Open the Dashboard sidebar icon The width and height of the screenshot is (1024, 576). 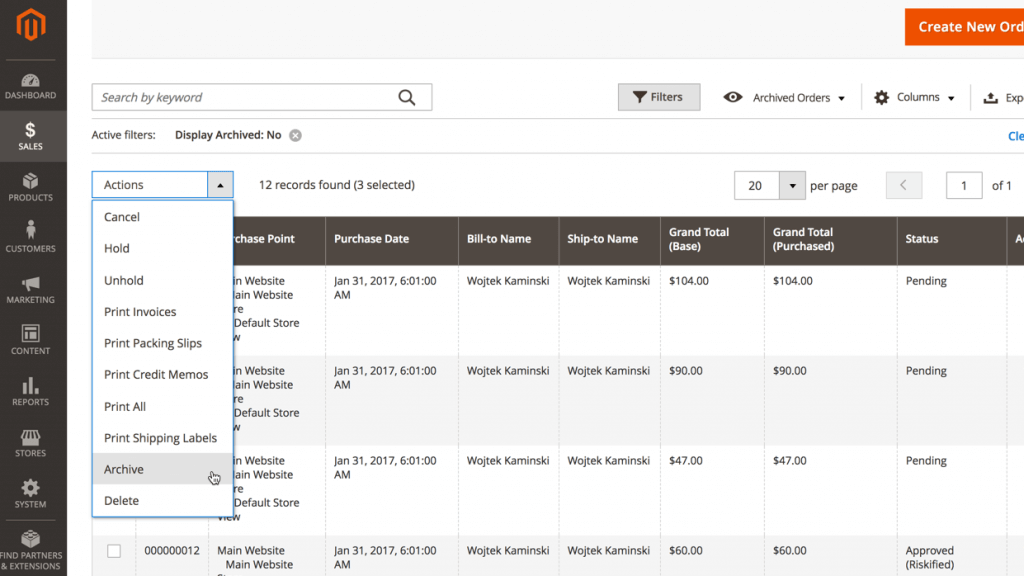click(x=30, y=86)
